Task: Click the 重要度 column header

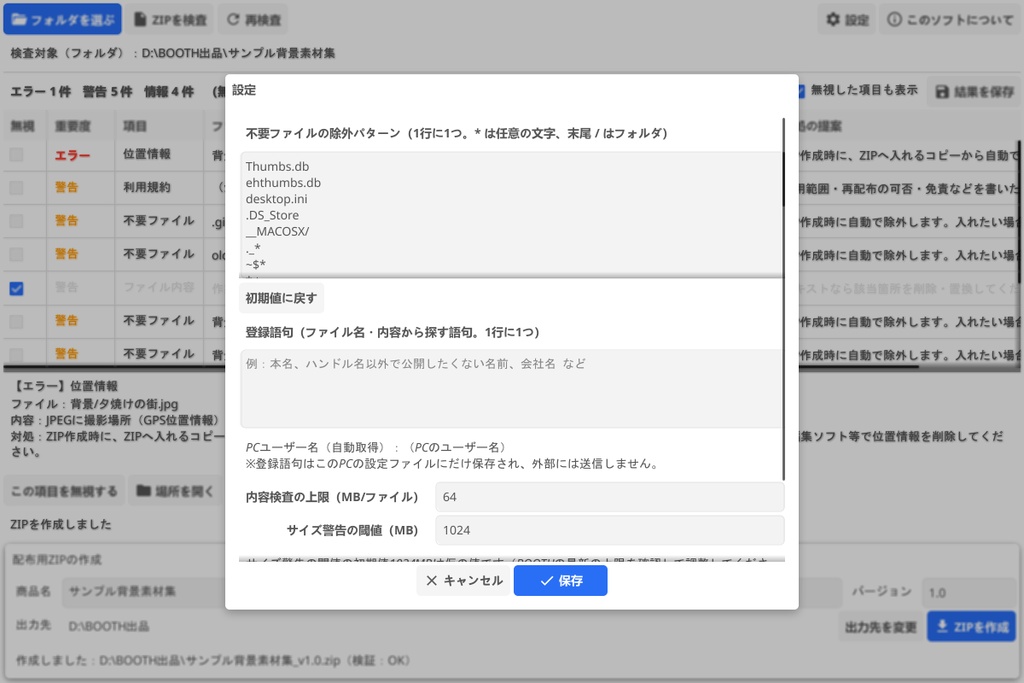Action: 72,126
